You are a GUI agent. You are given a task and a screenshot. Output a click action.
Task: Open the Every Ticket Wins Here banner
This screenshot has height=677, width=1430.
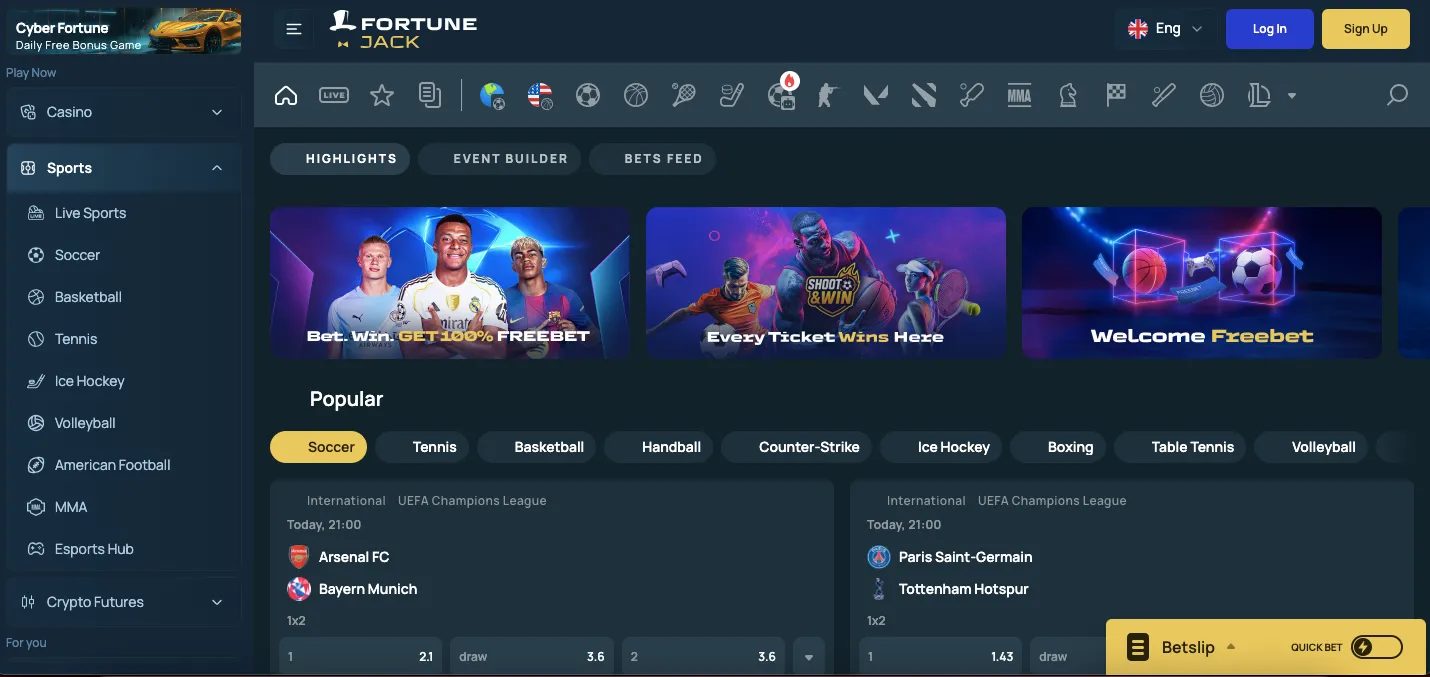point(826,283)
